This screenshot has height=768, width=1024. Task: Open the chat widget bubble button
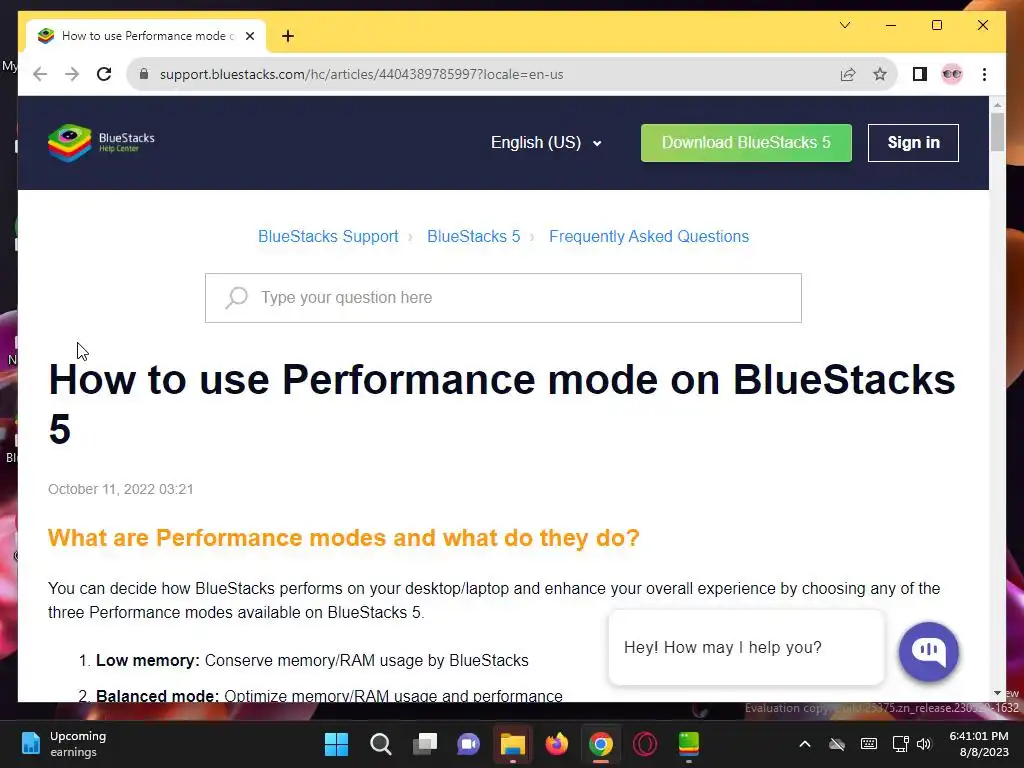pos(928,651)
